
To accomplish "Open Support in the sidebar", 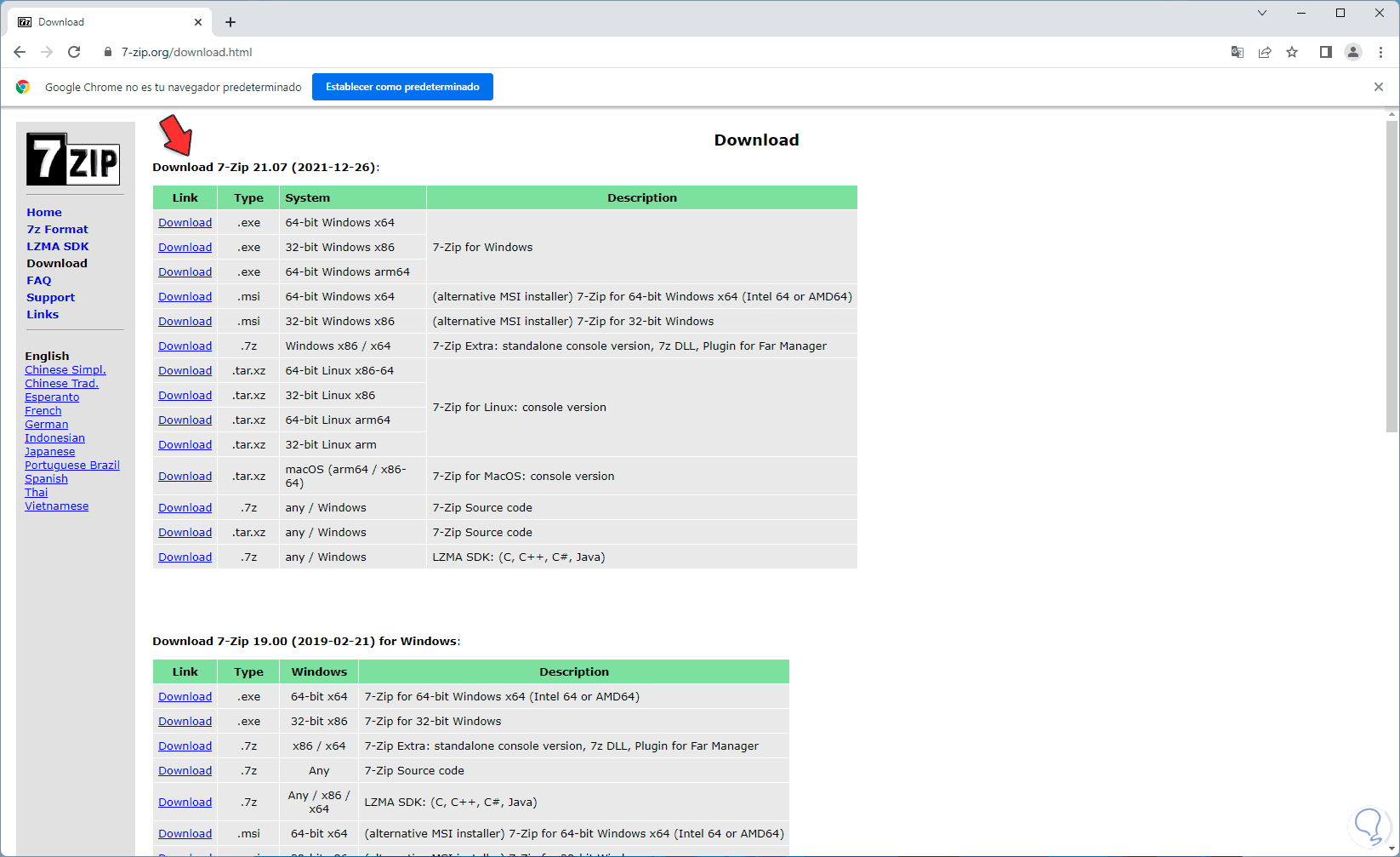I will click(x=50, y=298).
